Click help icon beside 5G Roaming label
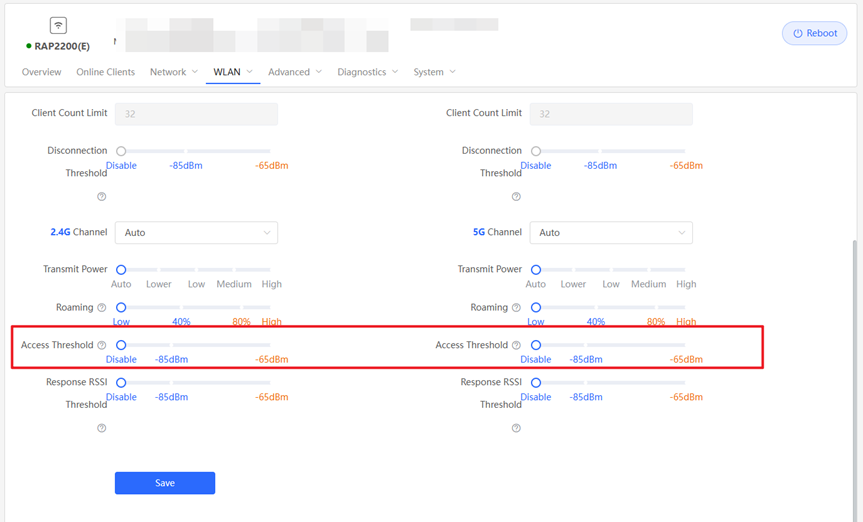863x522 pixels. click(x=516, y=308)
